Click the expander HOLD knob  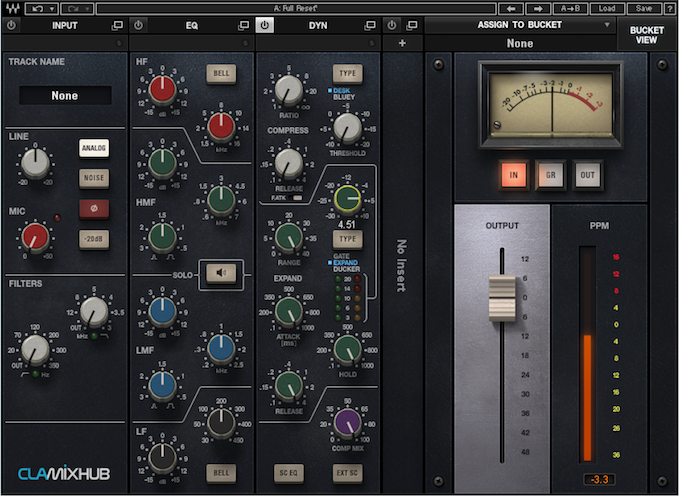[347, 349]
